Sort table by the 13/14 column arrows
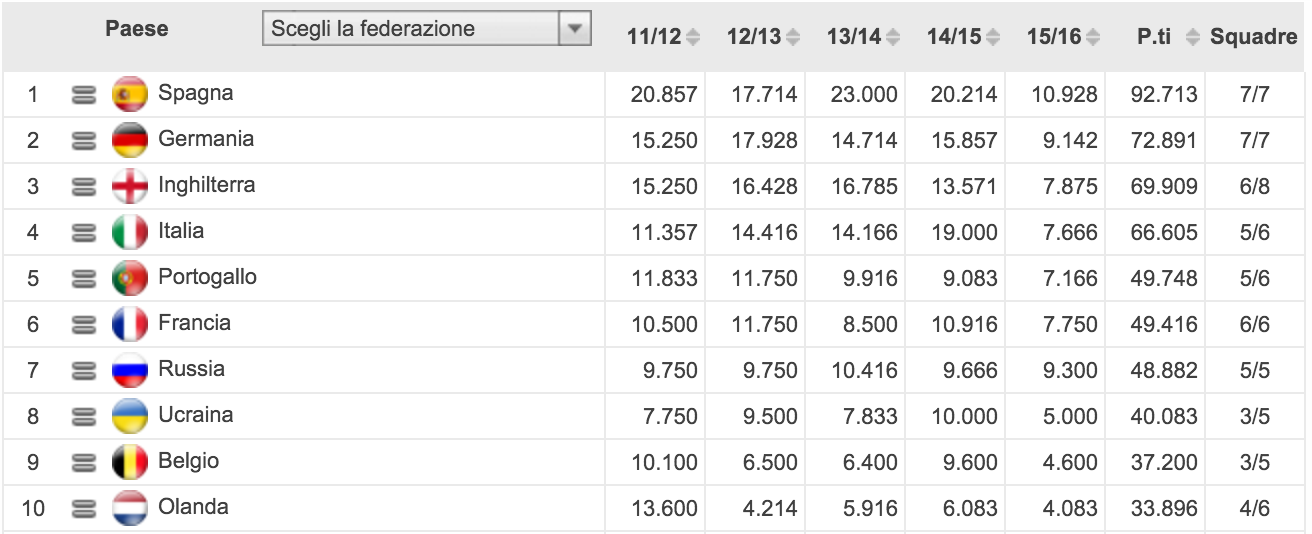Viewport: 1312px width, 534px height. pos(893,38)
